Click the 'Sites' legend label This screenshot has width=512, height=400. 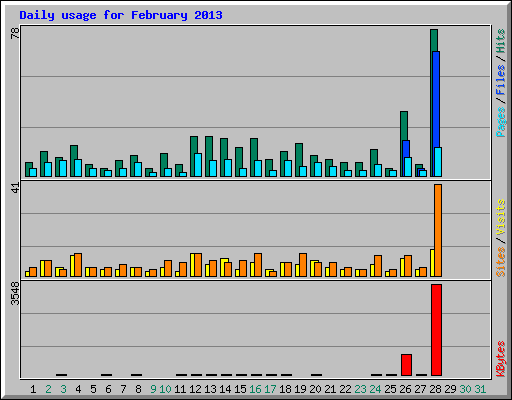pyautogui.click(x=500, y=262)
